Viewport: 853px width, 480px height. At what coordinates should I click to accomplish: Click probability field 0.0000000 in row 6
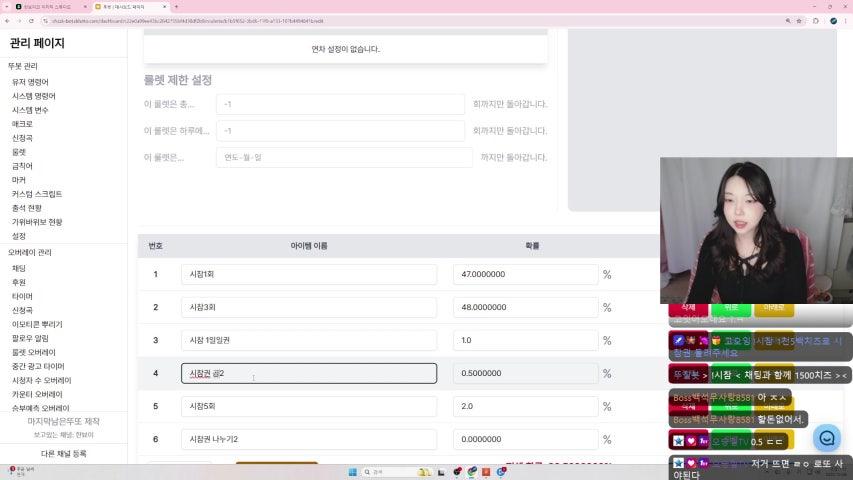526,439
